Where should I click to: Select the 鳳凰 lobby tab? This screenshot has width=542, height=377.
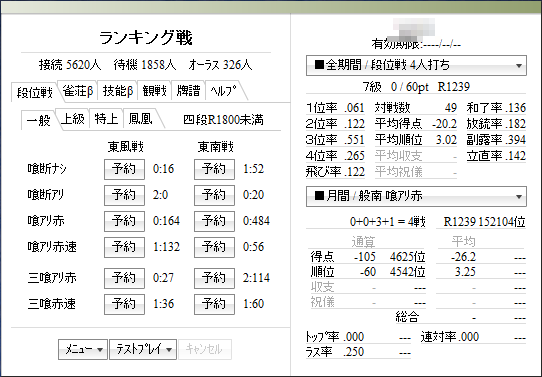click(x=140, y=119)
